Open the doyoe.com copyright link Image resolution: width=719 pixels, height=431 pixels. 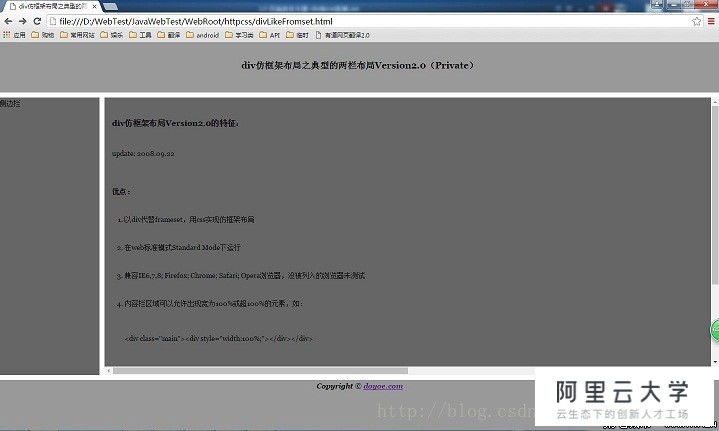click(383, 386)
